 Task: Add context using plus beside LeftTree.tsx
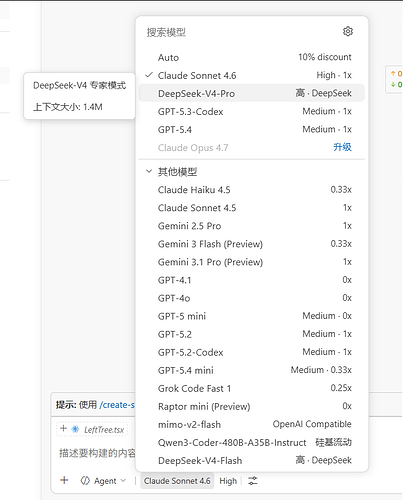click(x=63, y=429)
